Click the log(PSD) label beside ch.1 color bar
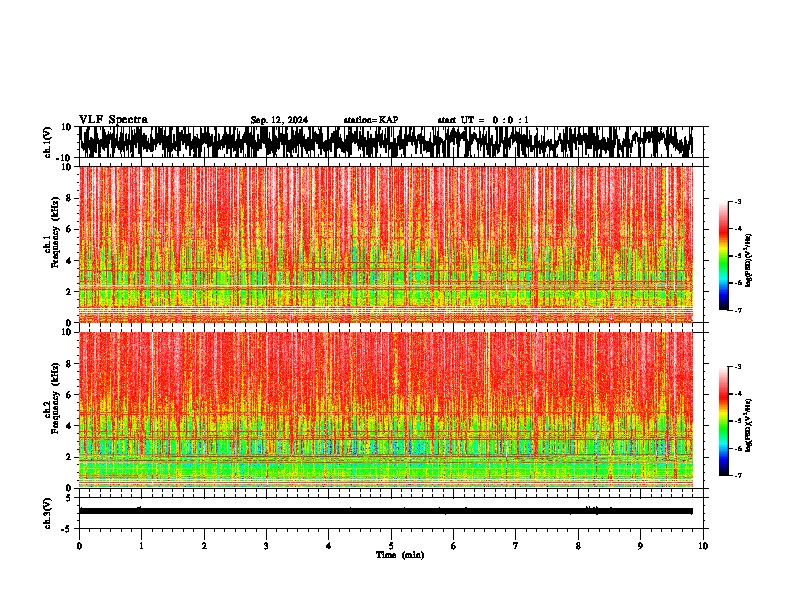The height and width of the screenshot is (612, 792). [x=748, y=261]
